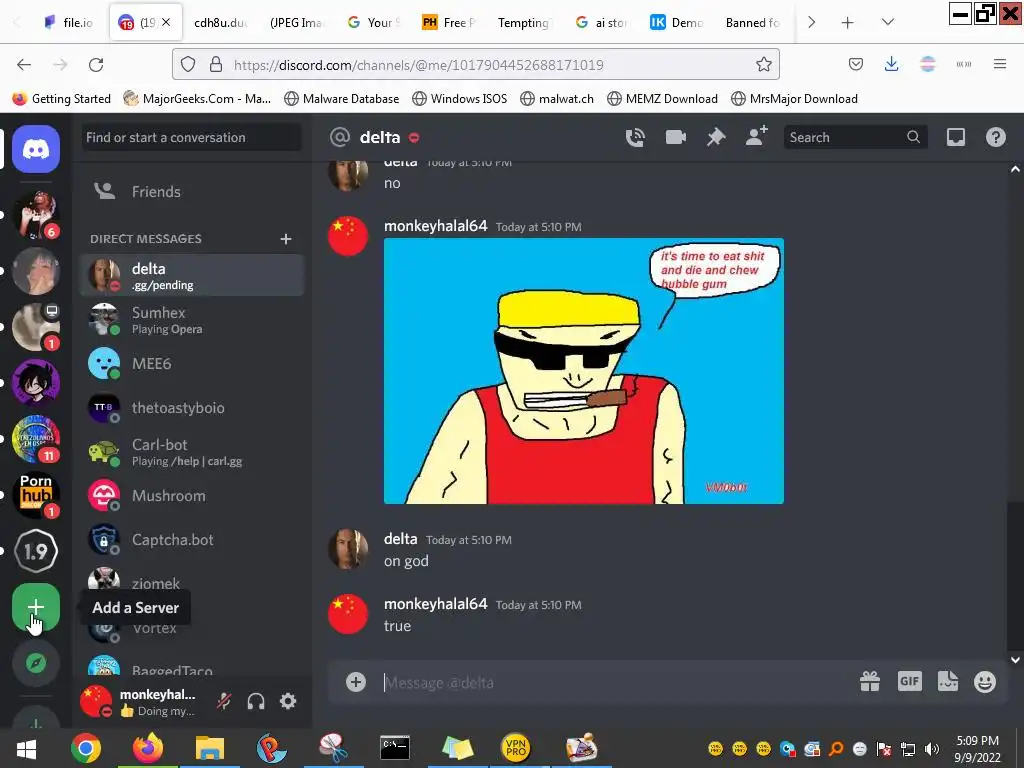Switch to the Banned fo tab

point(752,22)
